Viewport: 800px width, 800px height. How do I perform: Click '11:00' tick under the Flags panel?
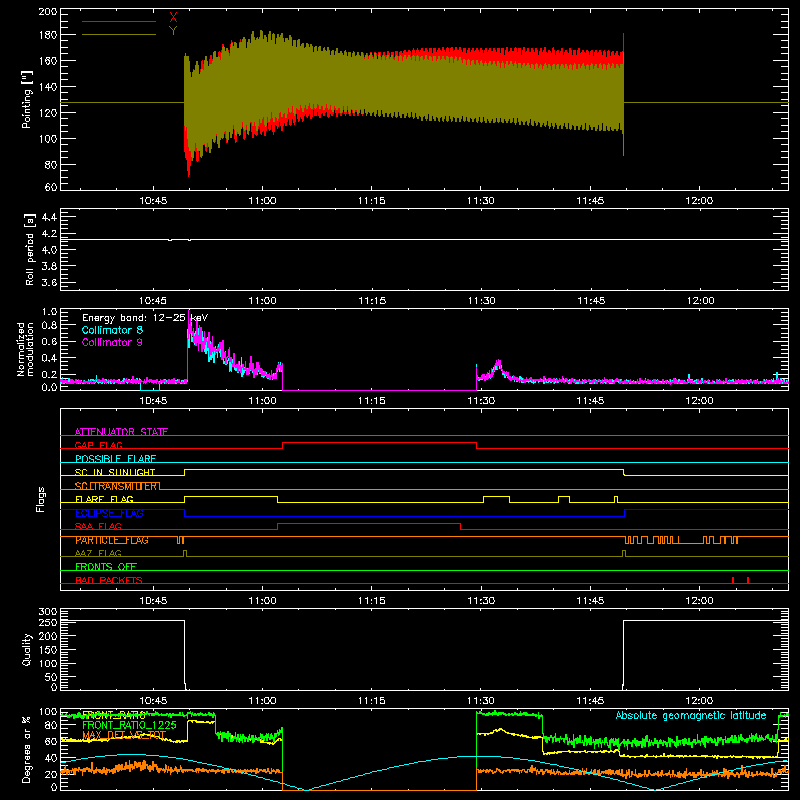click(x=262, y=601)
